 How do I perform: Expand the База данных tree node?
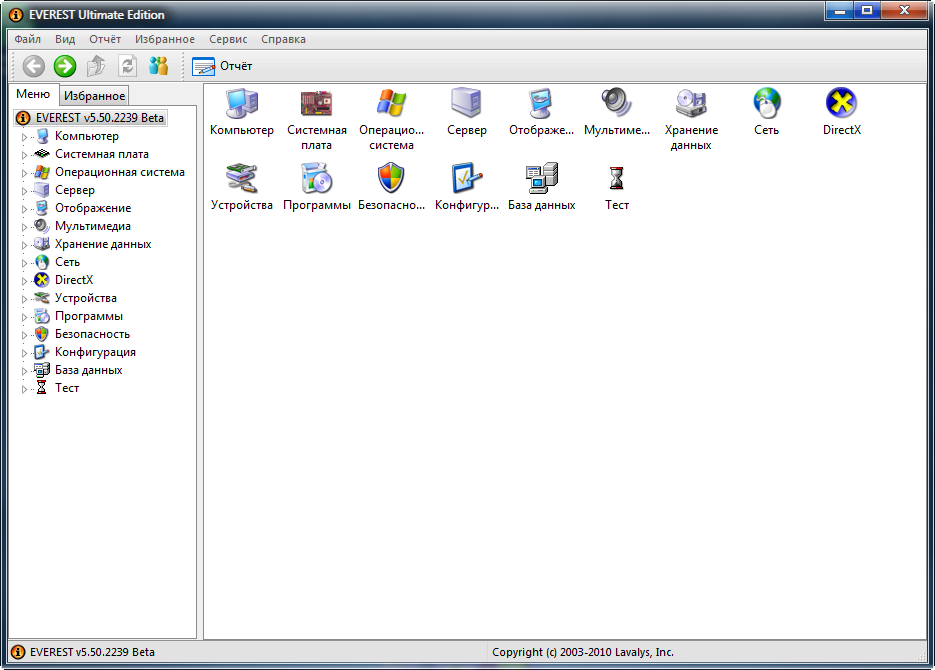pos(24,371)
